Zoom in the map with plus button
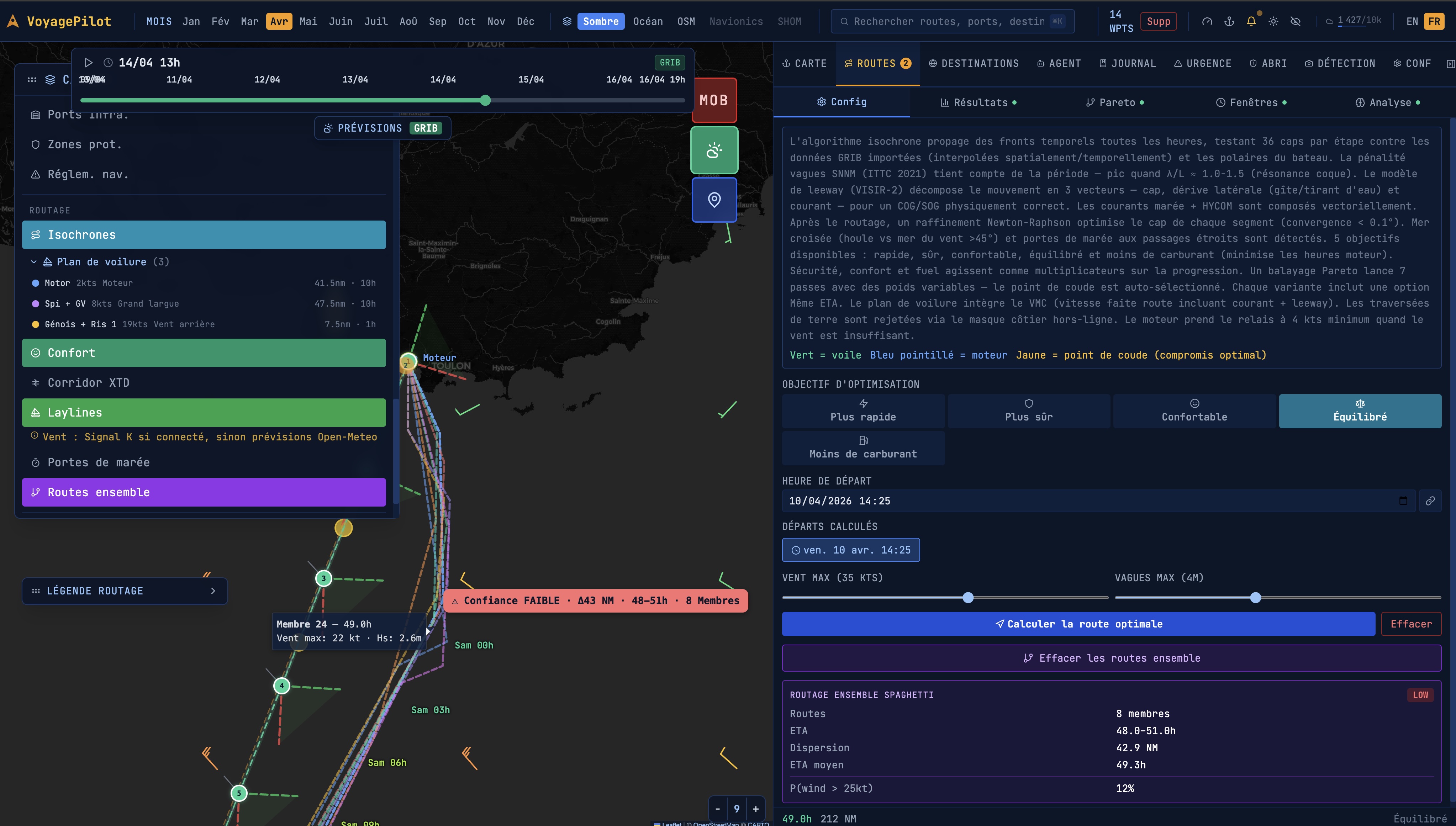 [756, 809]
